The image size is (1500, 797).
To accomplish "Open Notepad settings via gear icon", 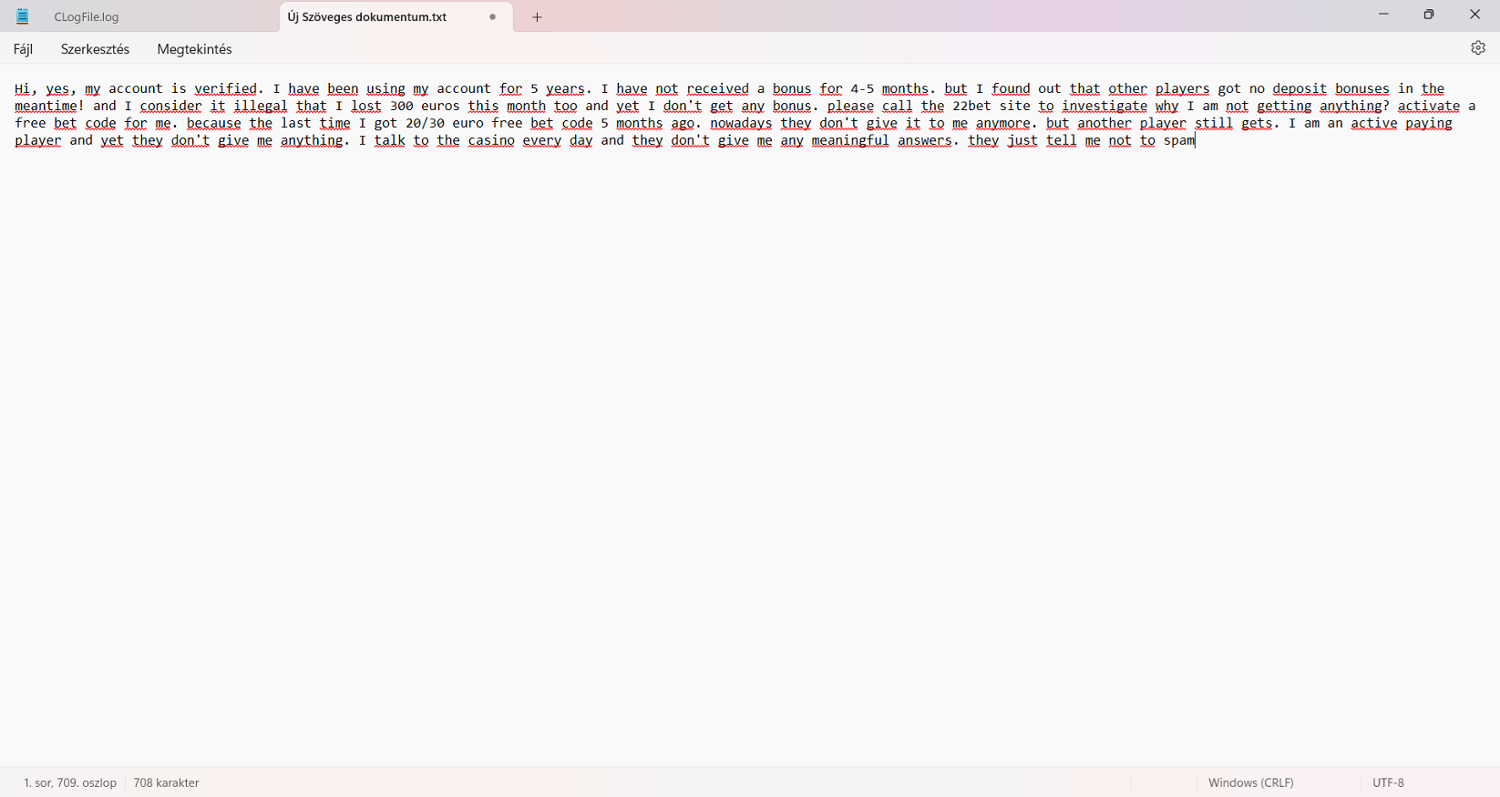I will click(1478, 48).
